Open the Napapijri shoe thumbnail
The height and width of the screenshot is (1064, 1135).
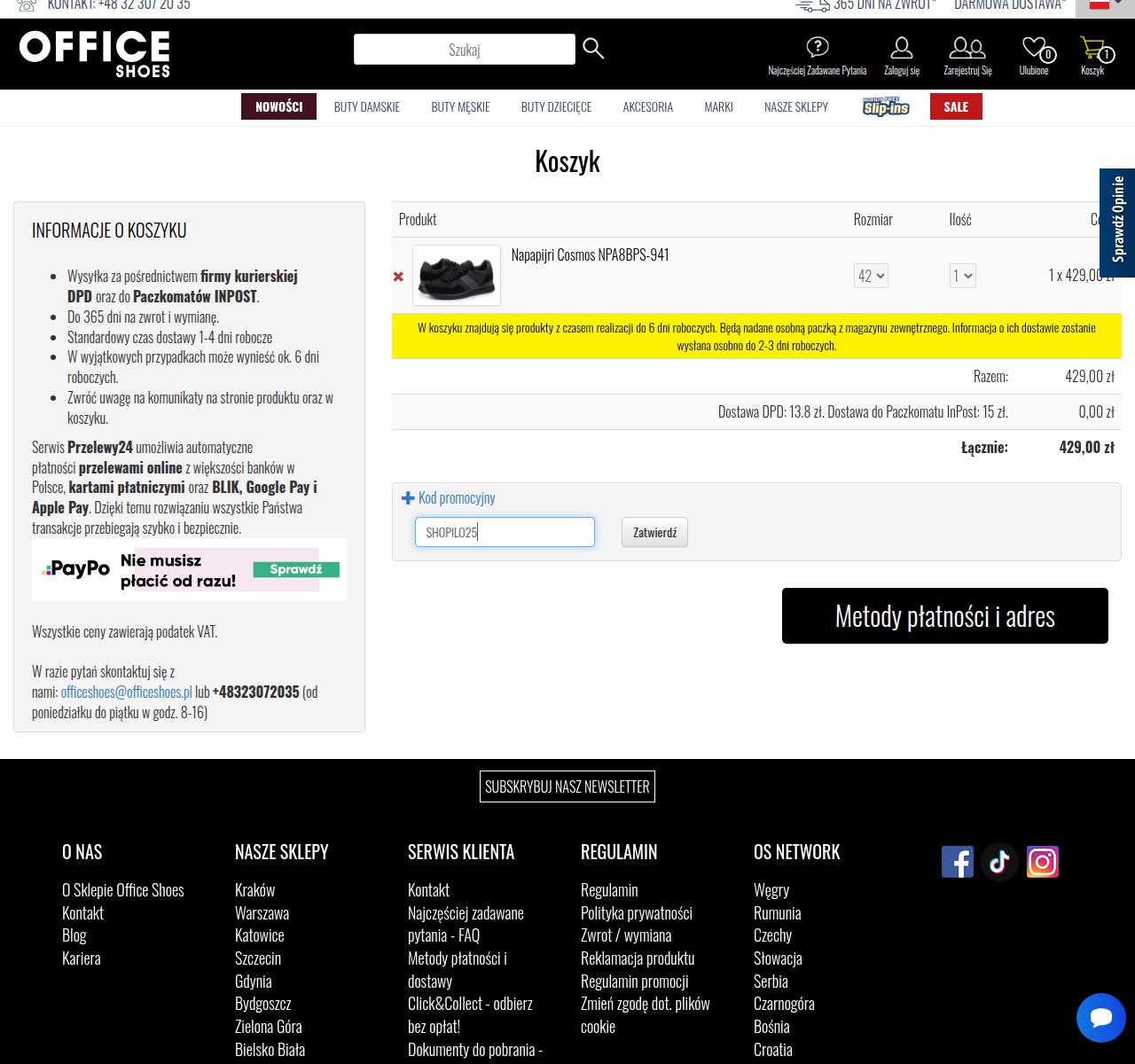click(457, 276)
